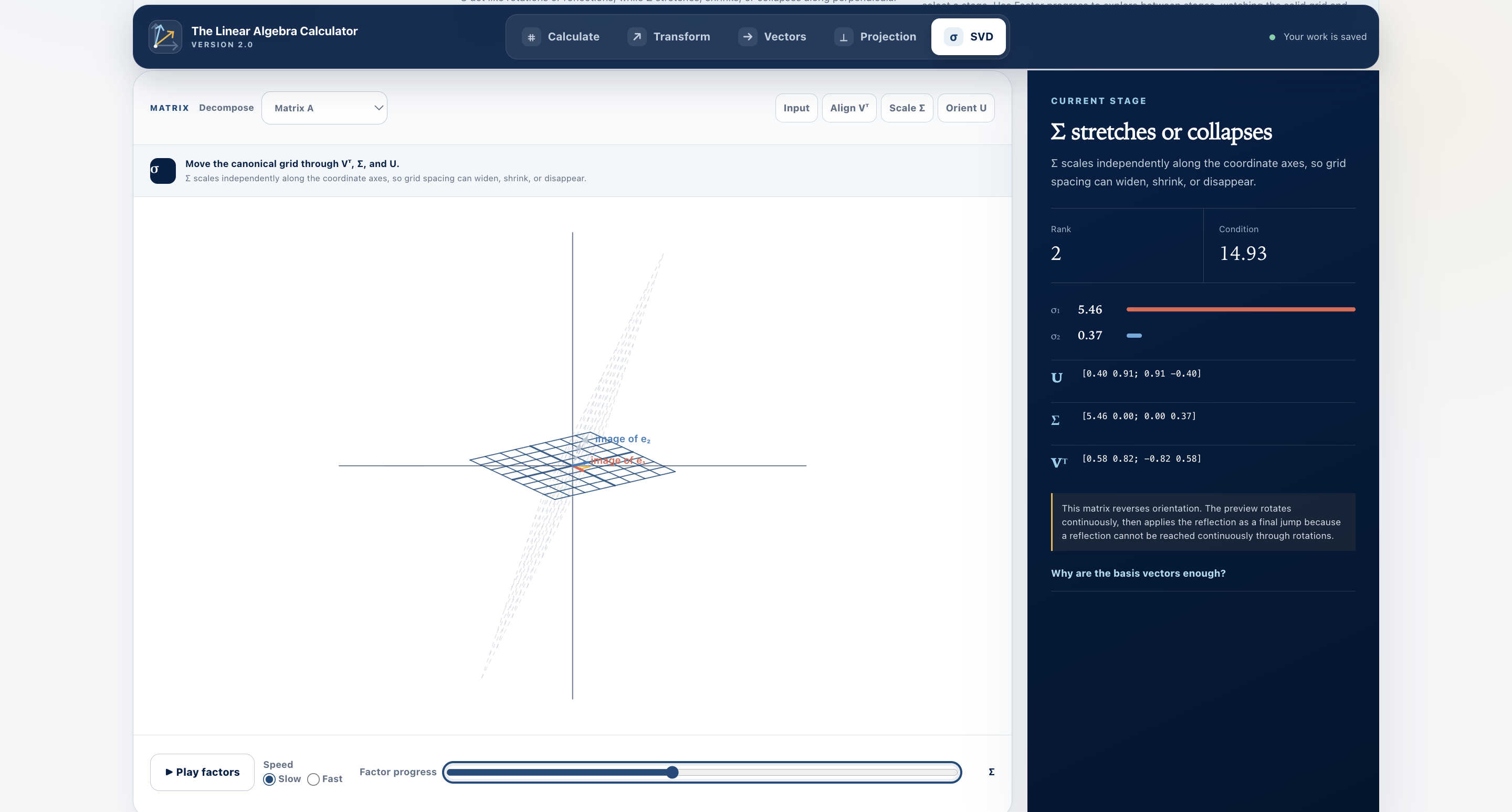Click the σ₂ value 0.37
This screenshot has height=812, width=1512.
(x=1090, y=335)
